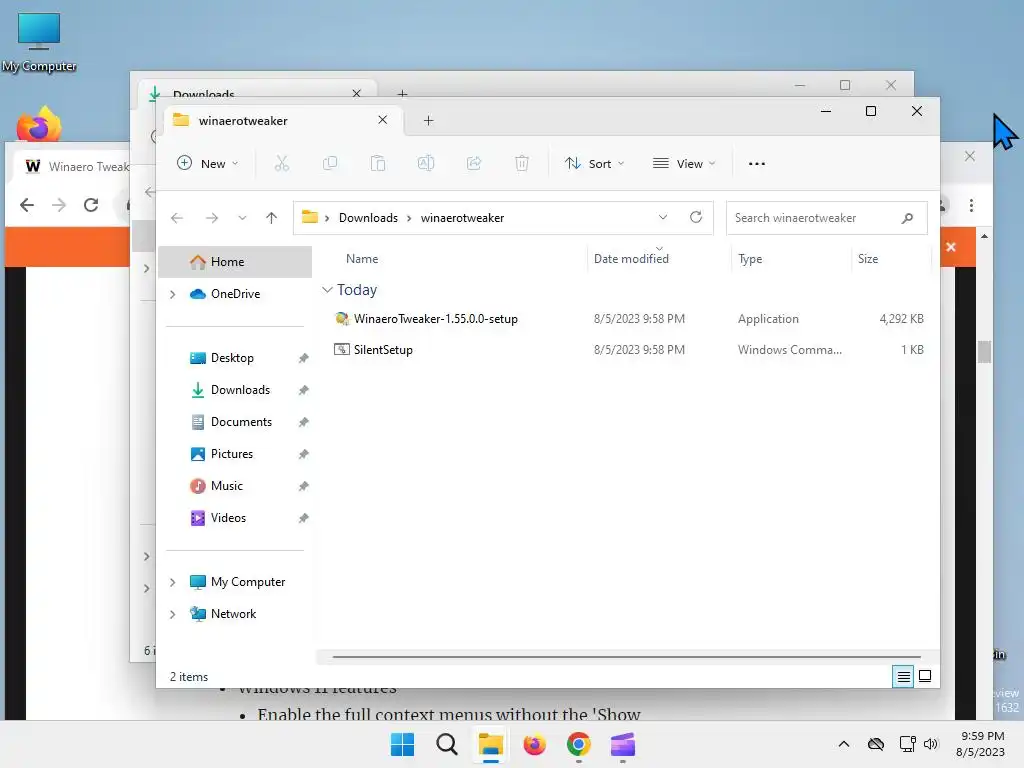This screenshot has width=1024, height=768.
Task: Switch to large thumbnails view icon in status bar
Action: point(925,676)
